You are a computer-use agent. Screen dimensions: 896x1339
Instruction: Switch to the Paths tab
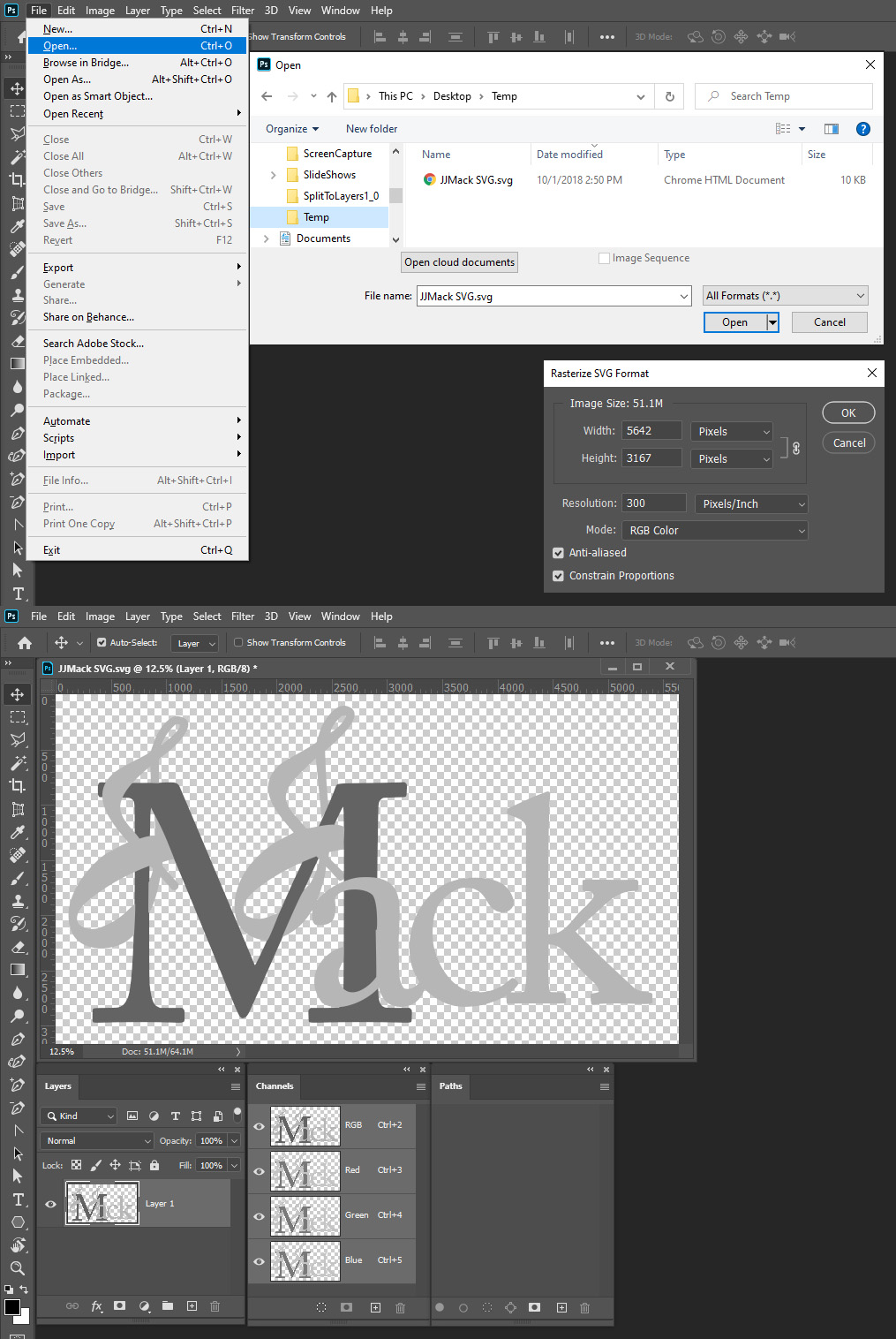tap(450, 1086)
